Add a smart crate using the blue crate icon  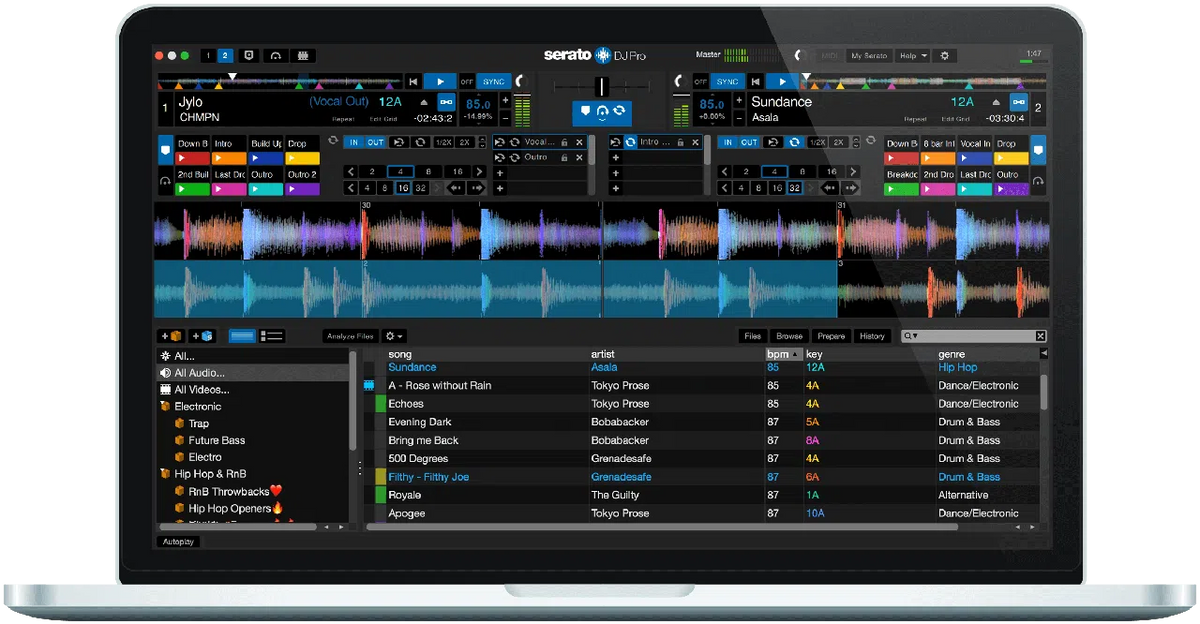click(204, 336)
